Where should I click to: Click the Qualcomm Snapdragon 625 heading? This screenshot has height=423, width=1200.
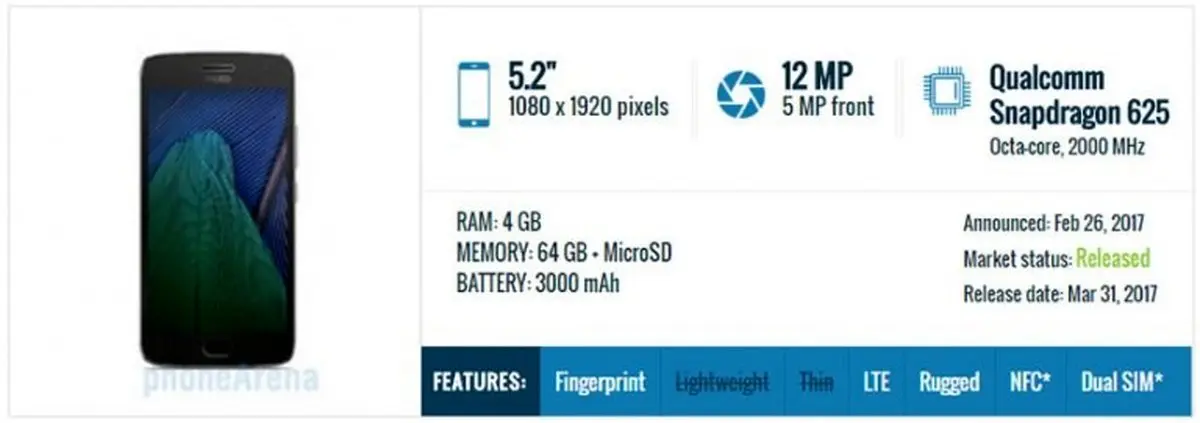click(1078, 96)
